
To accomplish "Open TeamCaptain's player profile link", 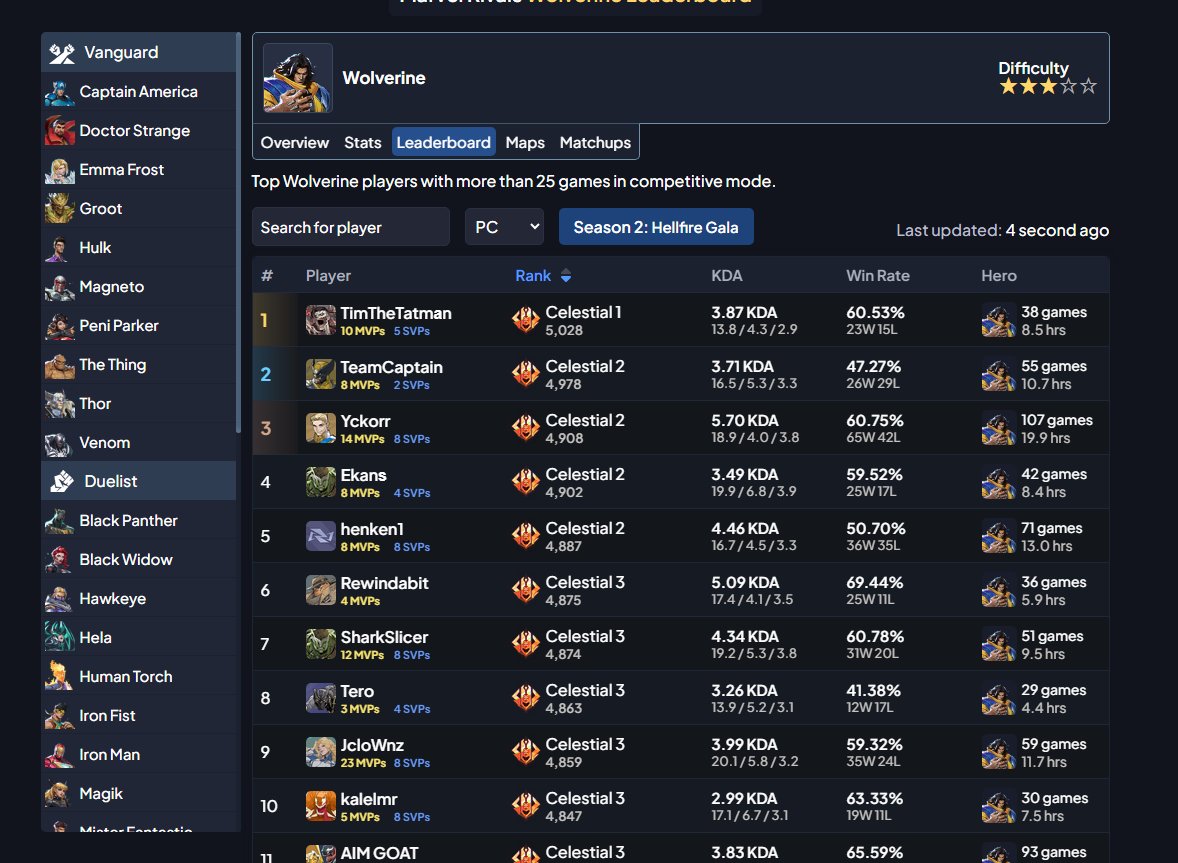I will coord(391,367).
